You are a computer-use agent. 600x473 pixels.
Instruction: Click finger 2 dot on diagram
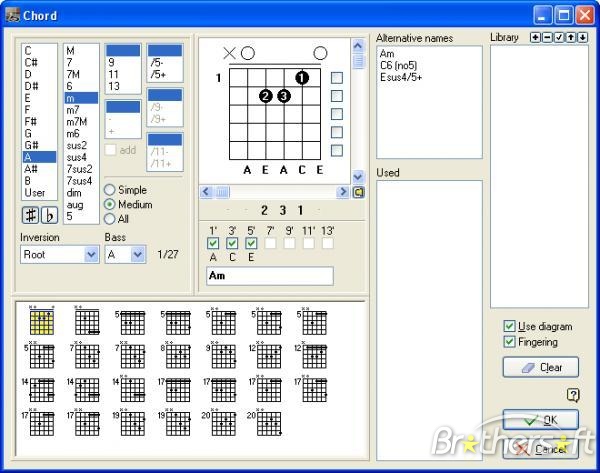(x=266, y=96)
